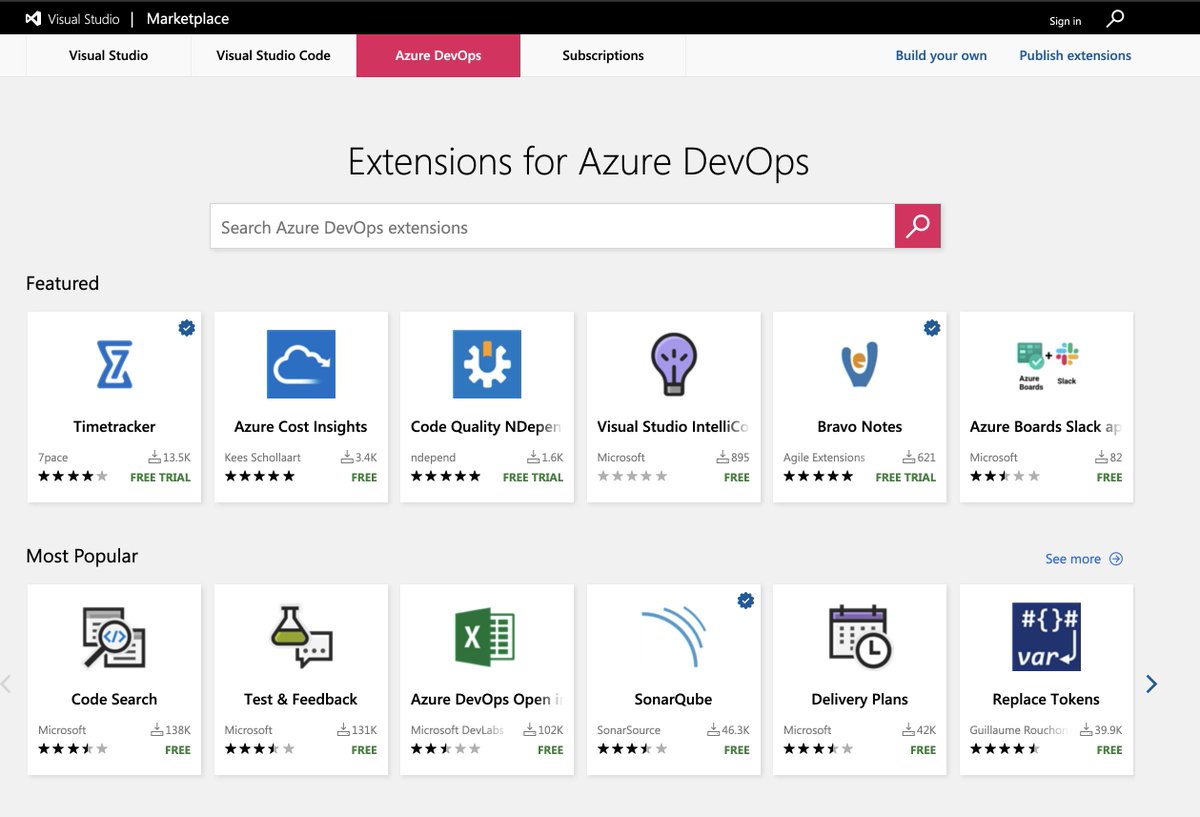Click the Test & Feedback card title
1200x817 pixels.
pyautogui.click(x=301, y=700)
